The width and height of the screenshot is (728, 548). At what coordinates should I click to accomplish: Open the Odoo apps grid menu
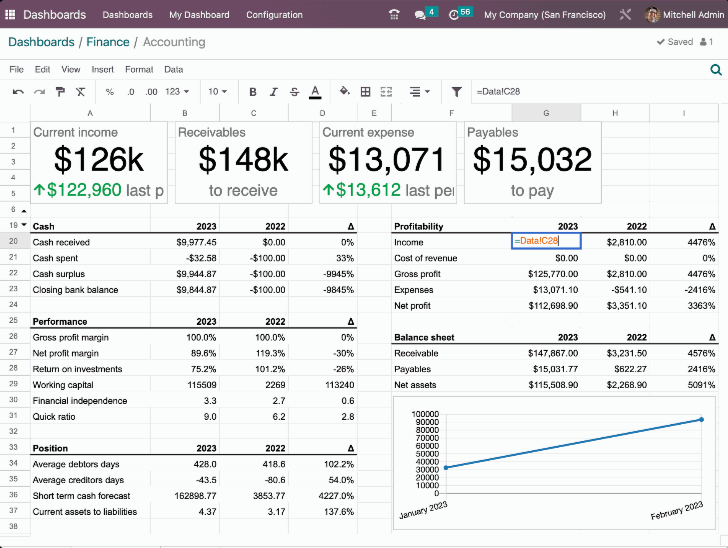(x=12, y=15)
